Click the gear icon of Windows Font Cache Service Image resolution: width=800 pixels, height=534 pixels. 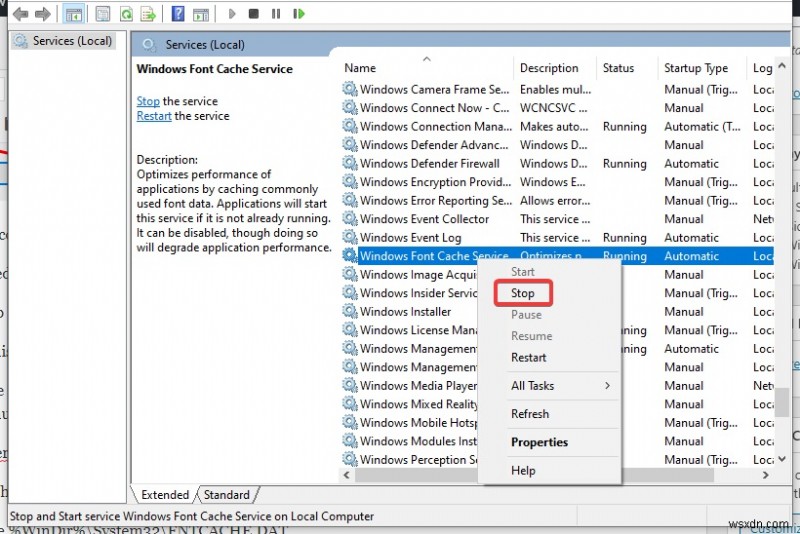[x=349, y=256]
